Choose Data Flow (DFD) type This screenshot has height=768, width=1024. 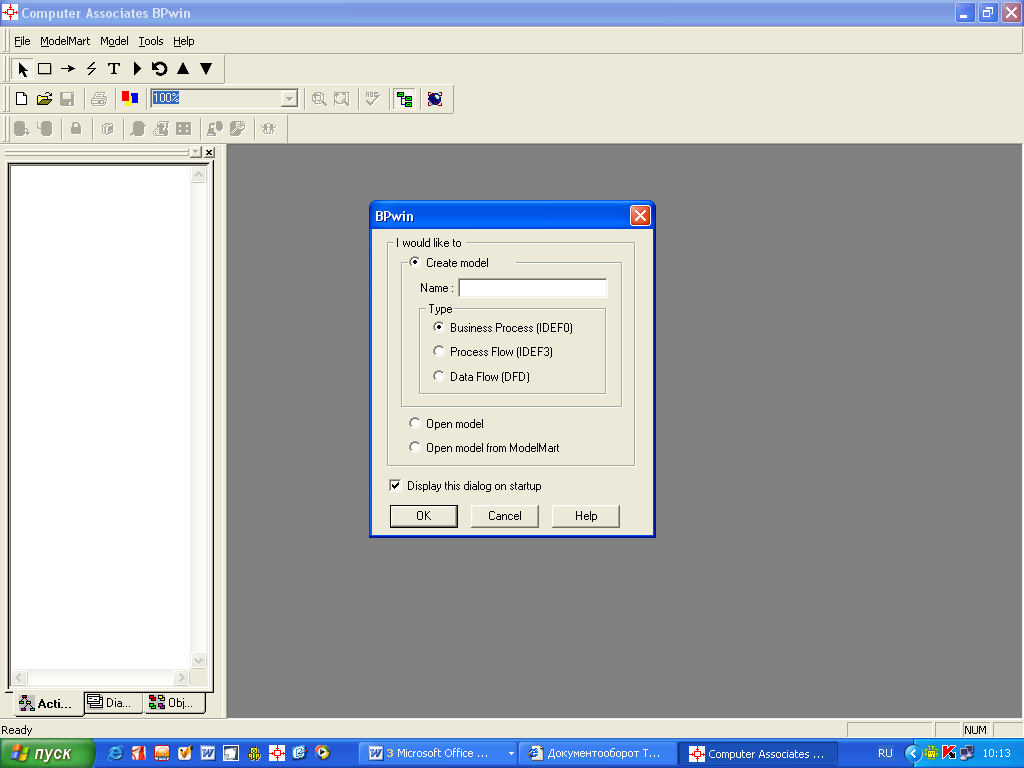pos(439,376)
